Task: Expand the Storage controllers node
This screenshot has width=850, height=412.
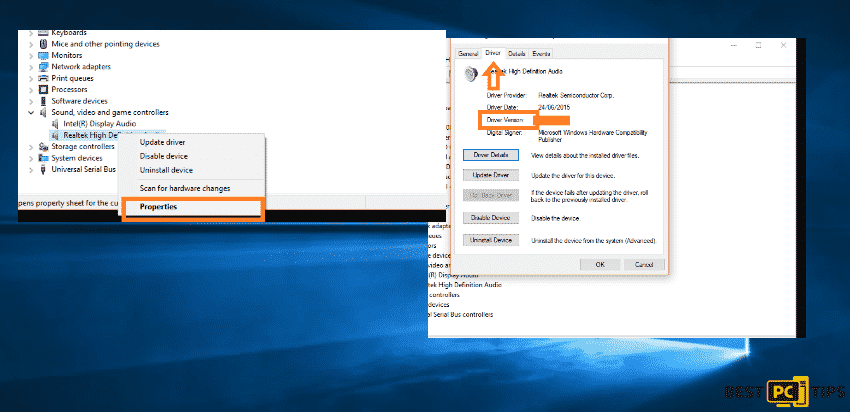Action: tap(30, 146)
